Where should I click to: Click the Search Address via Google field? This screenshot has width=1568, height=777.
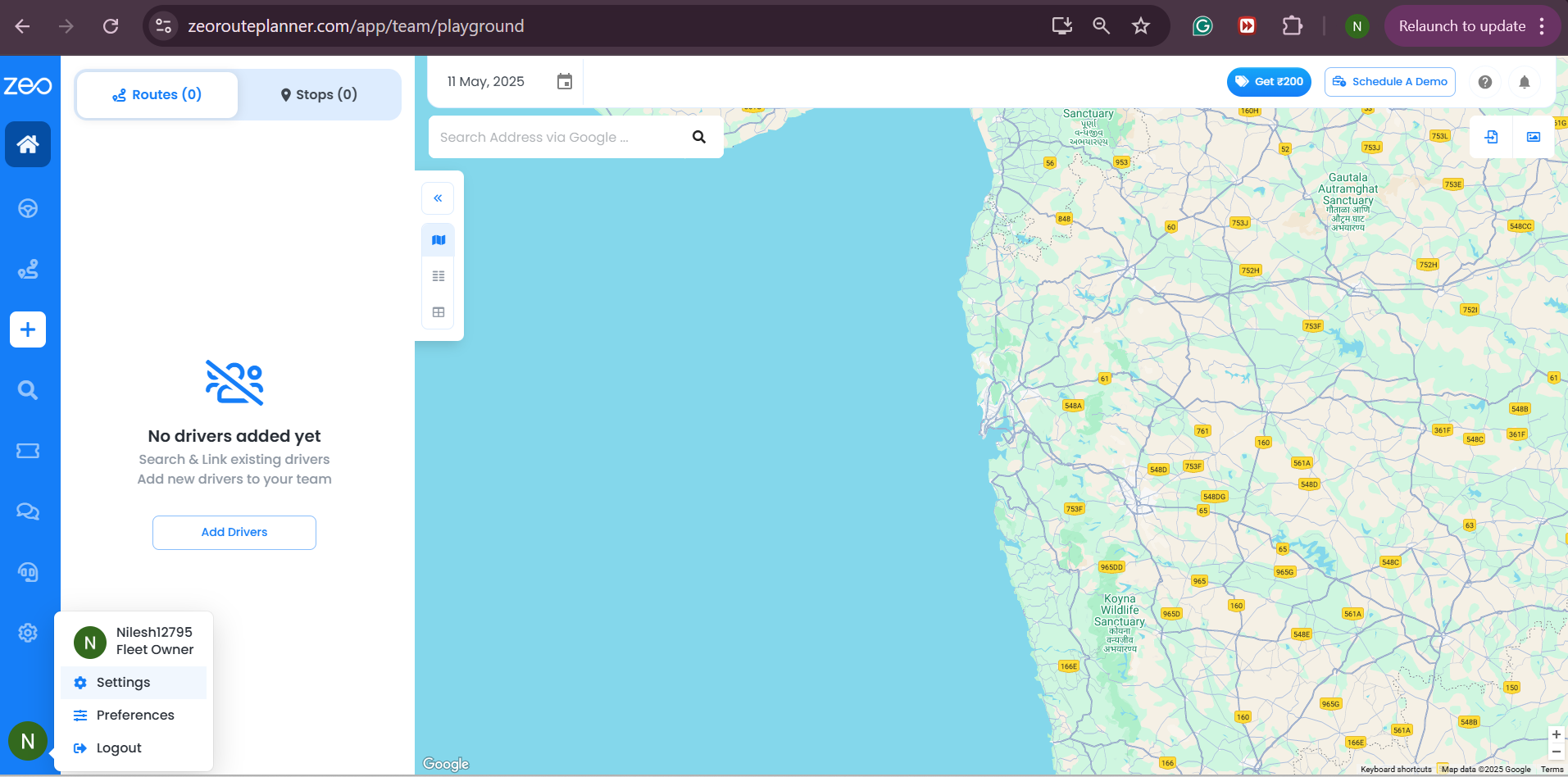tap(557, 138)
